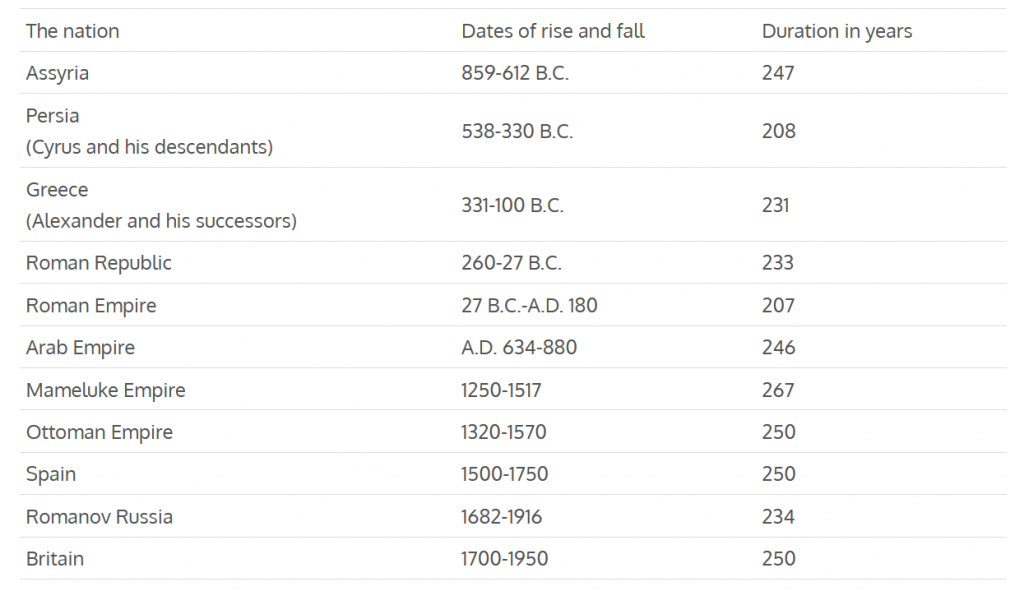Click the '27 B.C.-A.D. 180' date cell
The image size is (1024, 591).
529,305
